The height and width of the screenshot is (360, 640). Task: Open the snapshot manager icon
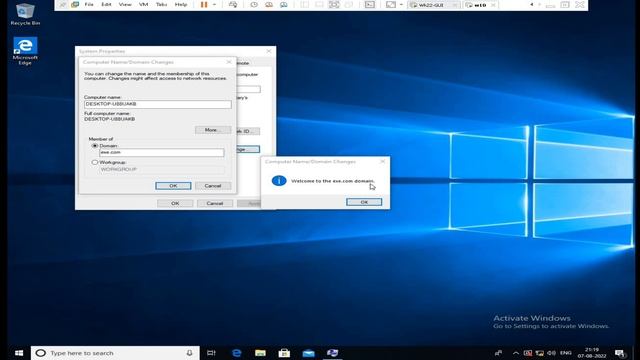pyautogui.click(x=284, y=4)
